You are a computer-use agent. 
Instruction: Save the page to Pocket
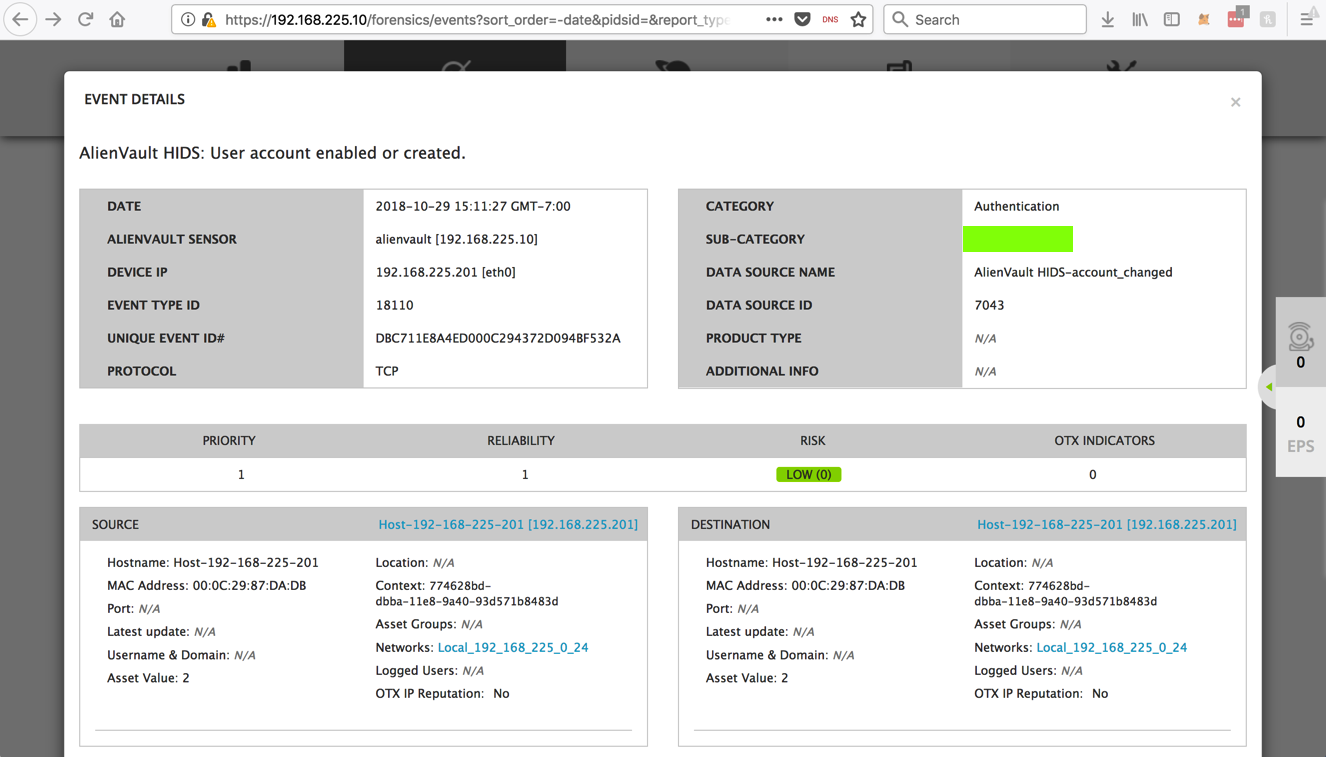point(802,19)
